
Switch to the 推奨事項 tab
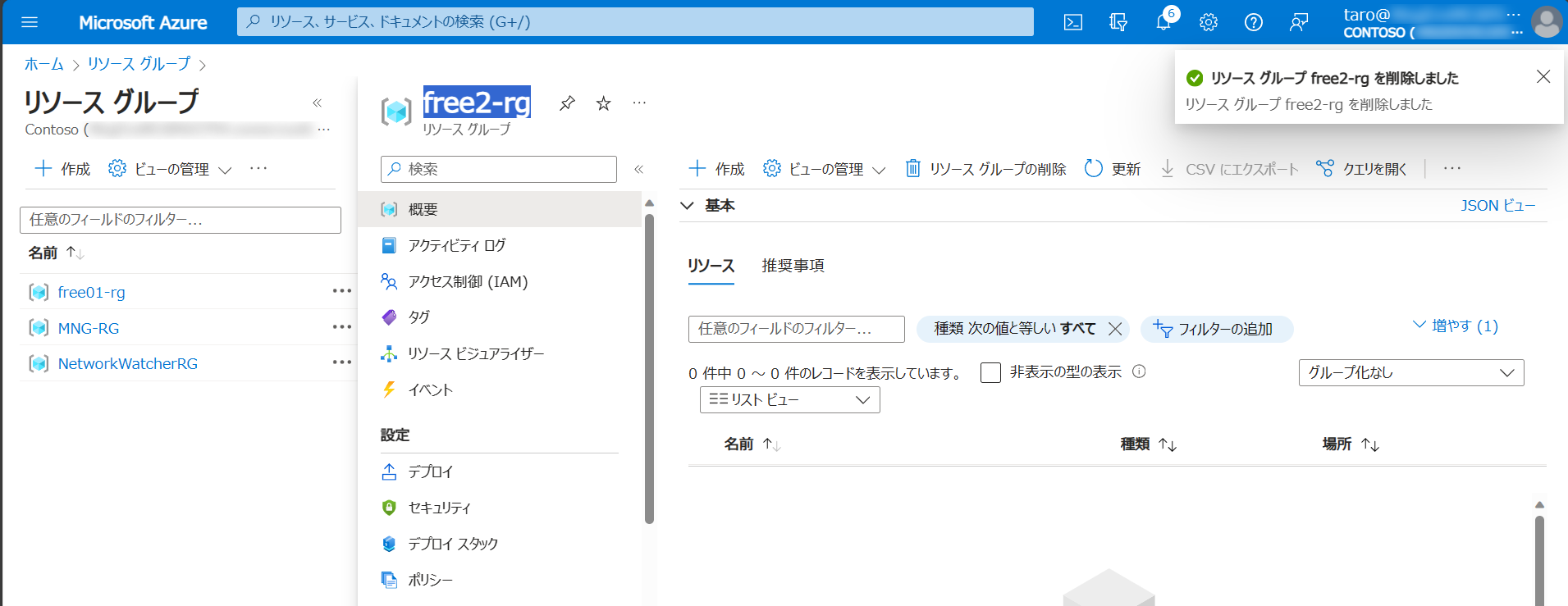[x=793, y=265]
